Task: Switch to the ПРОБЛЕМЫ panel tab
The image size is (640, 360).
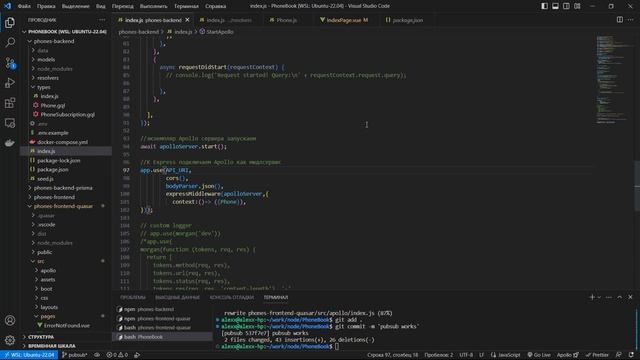Action: (x=133, y=297)
